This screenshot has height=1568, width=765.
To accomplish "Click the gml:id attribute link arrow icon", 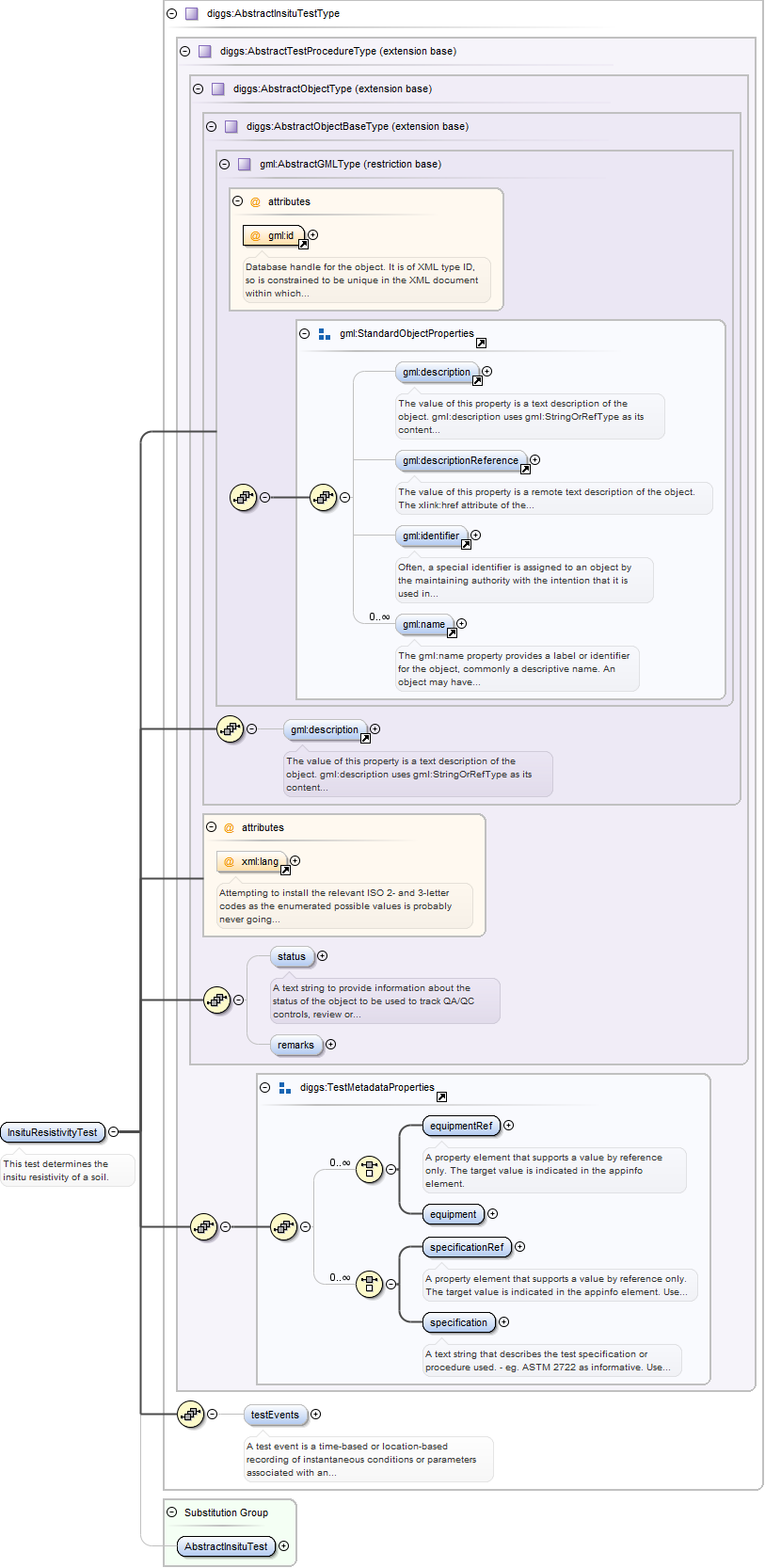I will (x=303, y=244).
